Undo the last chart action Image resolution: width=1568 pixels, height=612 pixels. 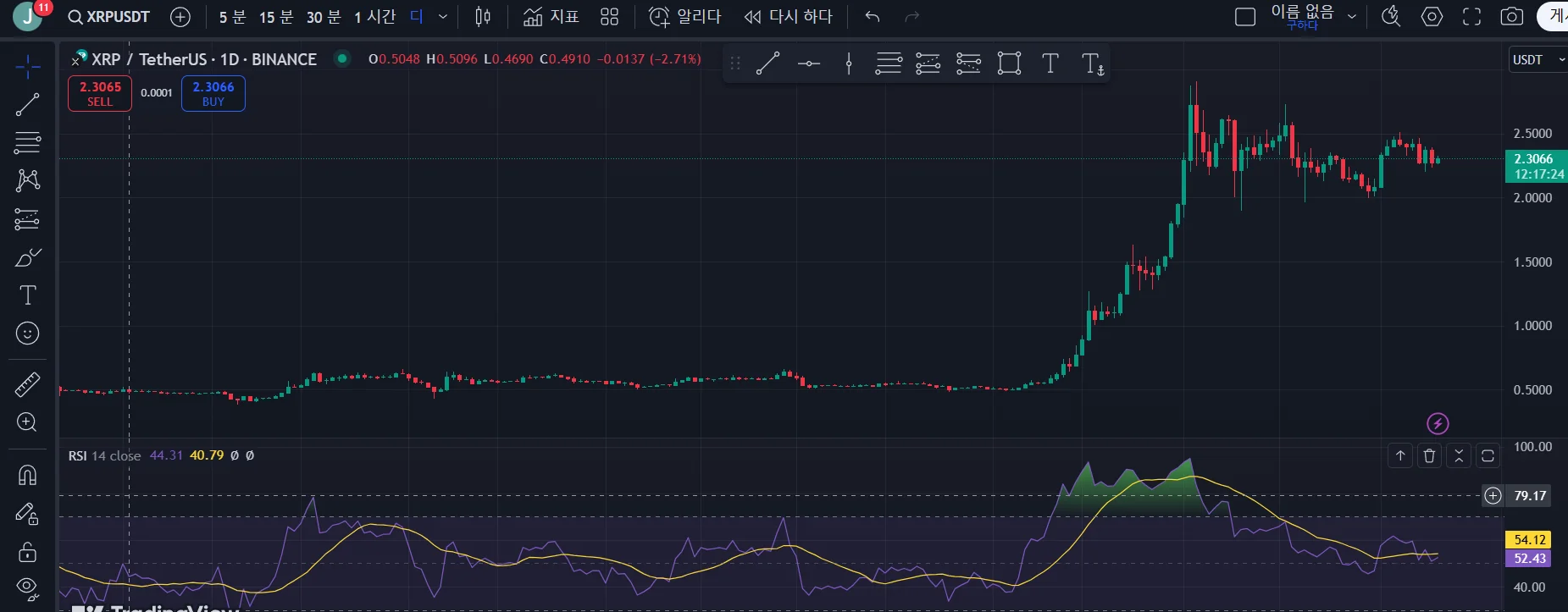click(873, 17)
